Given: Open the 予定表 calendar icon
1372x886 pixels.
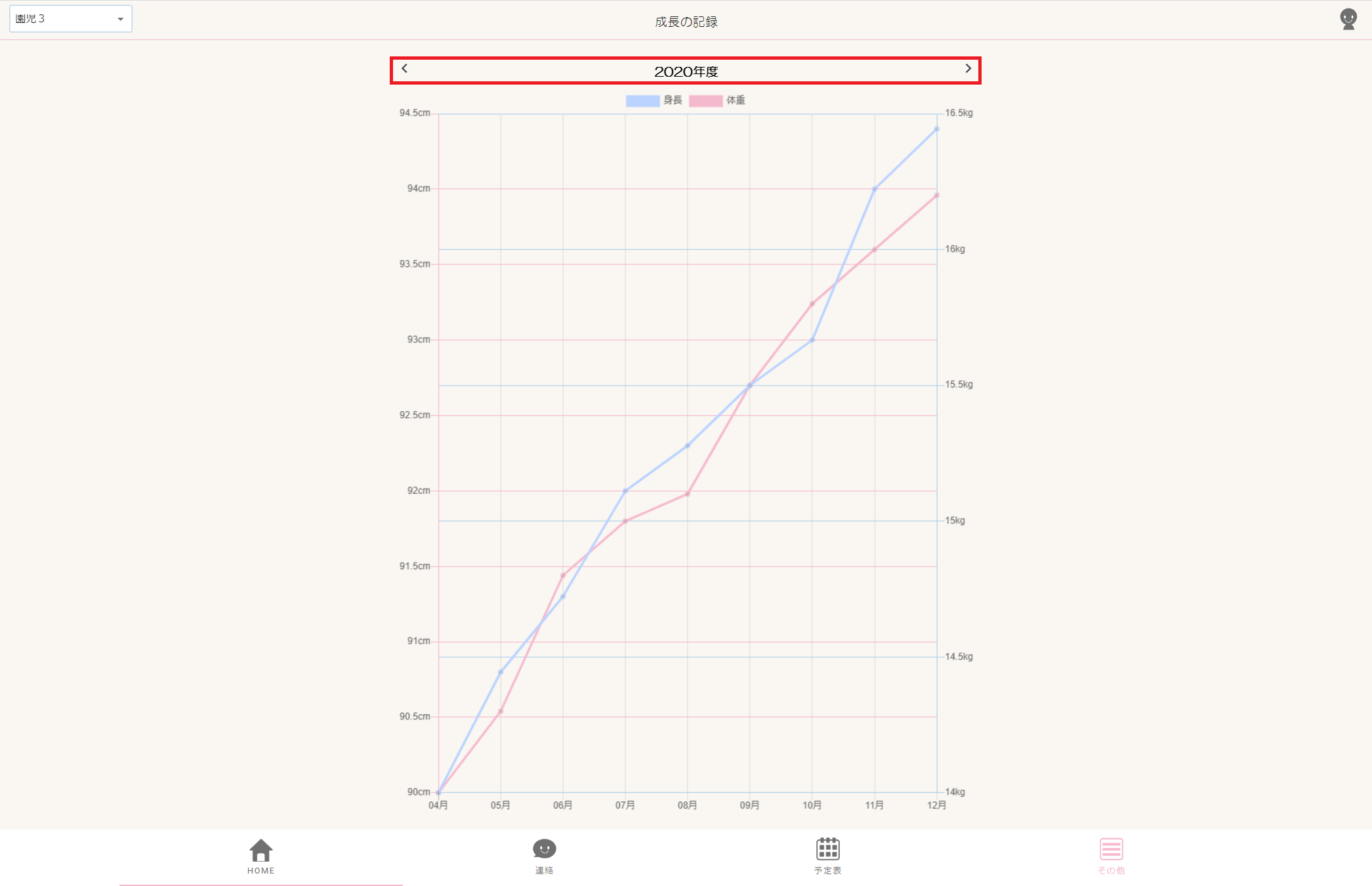Looking at the screenshot, I should (827, 849).
